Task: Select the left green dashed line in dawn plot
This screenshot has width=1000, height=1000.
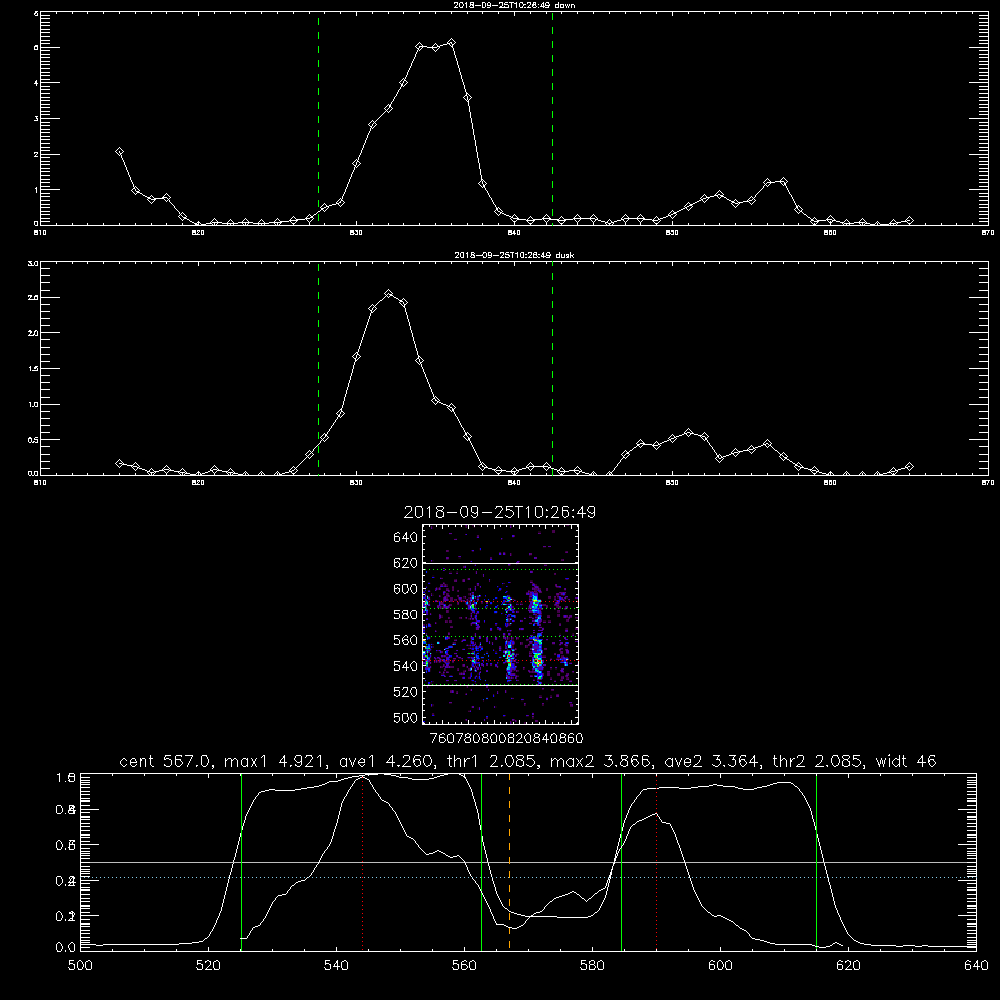Action: [x=318, y=118]
